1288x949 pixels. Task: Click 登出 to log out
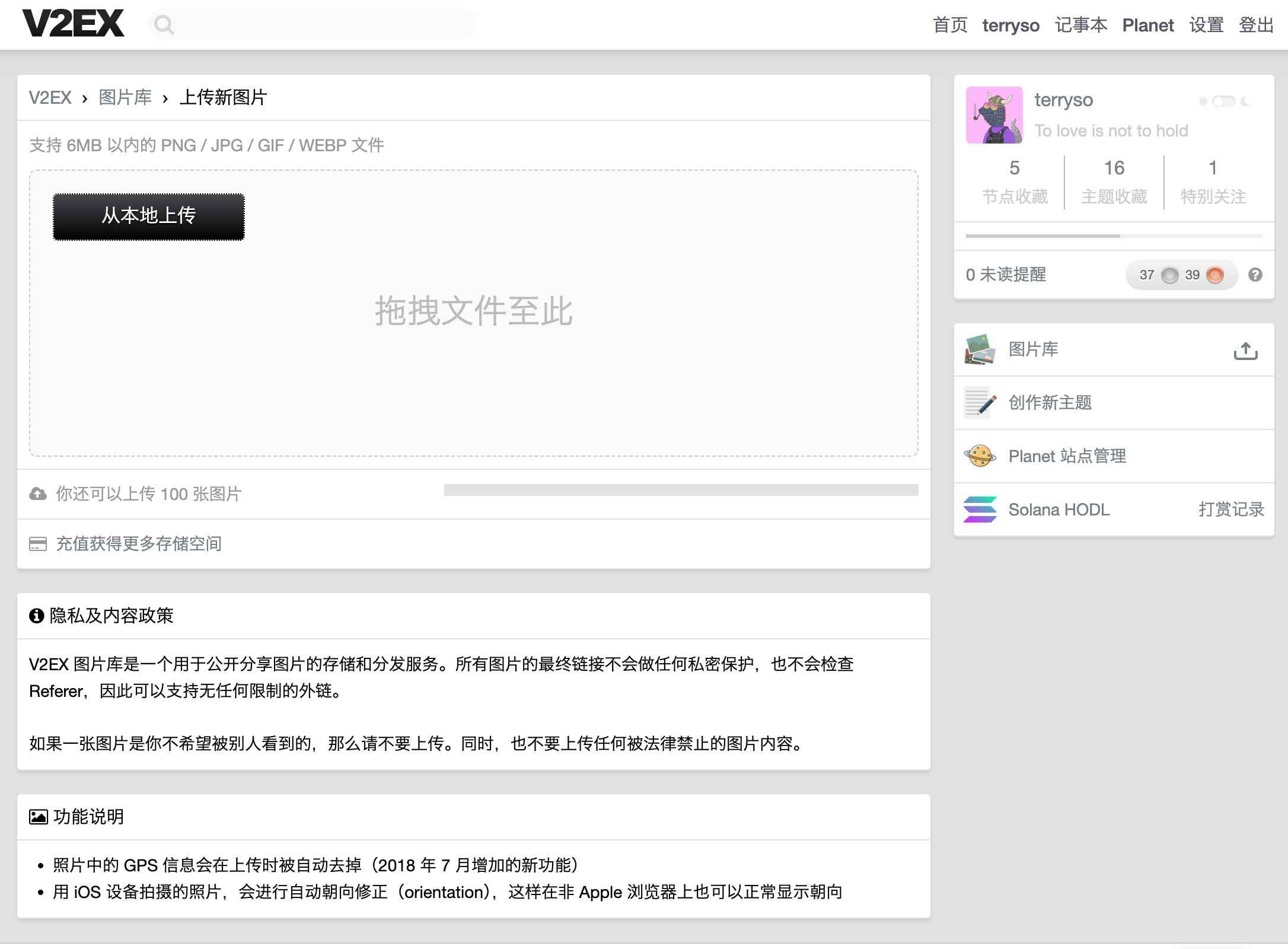click(1256, 25)
